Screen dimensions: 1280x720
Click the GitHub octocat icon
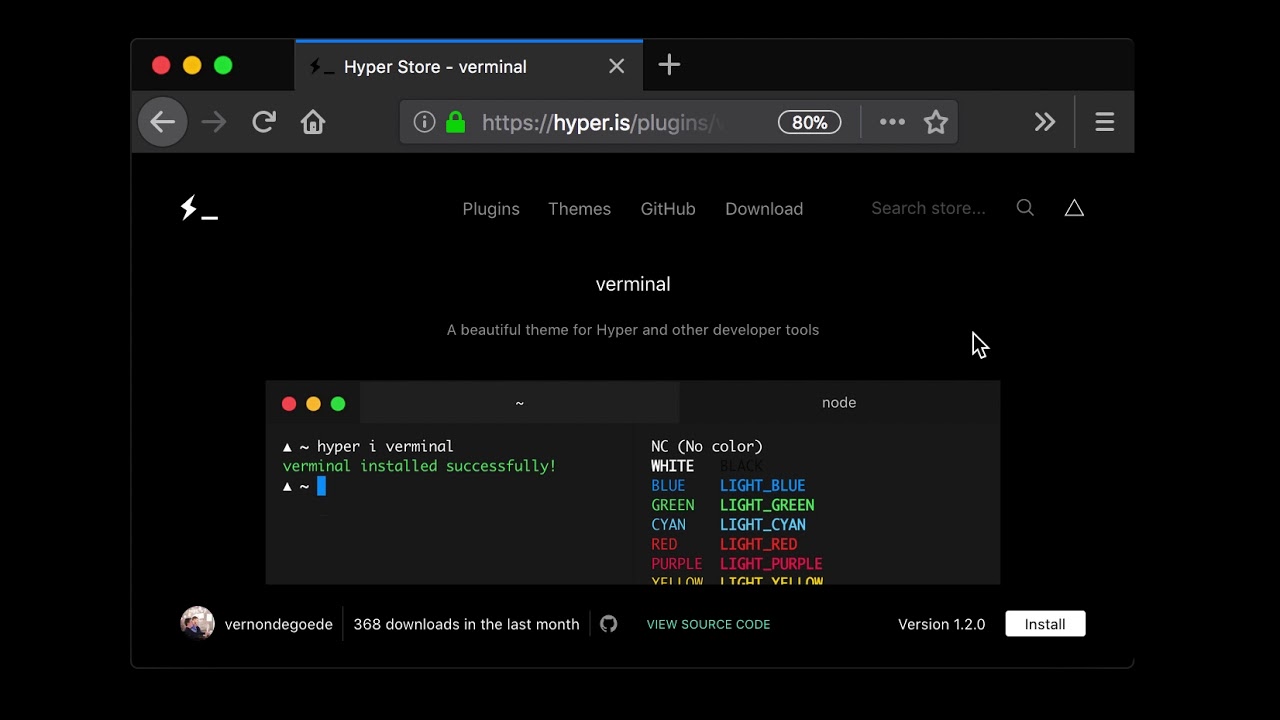coord(609,624)
